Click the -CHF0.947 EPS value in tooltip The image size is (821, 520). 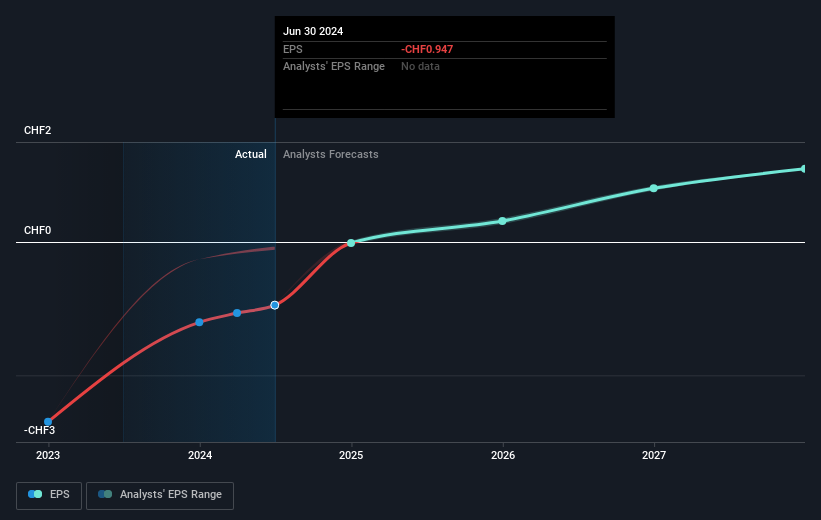[x=427, y=49]
